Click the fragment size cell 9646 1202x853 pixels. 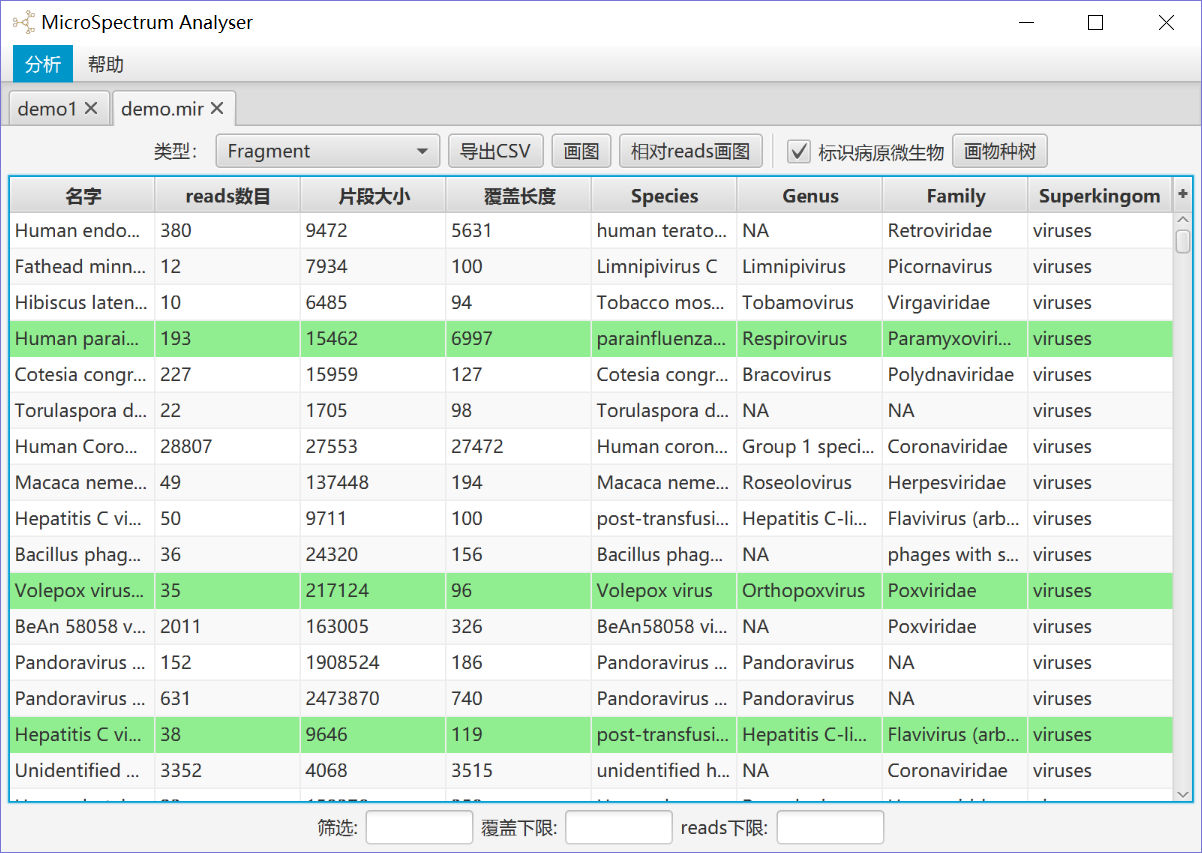(373, 735)
